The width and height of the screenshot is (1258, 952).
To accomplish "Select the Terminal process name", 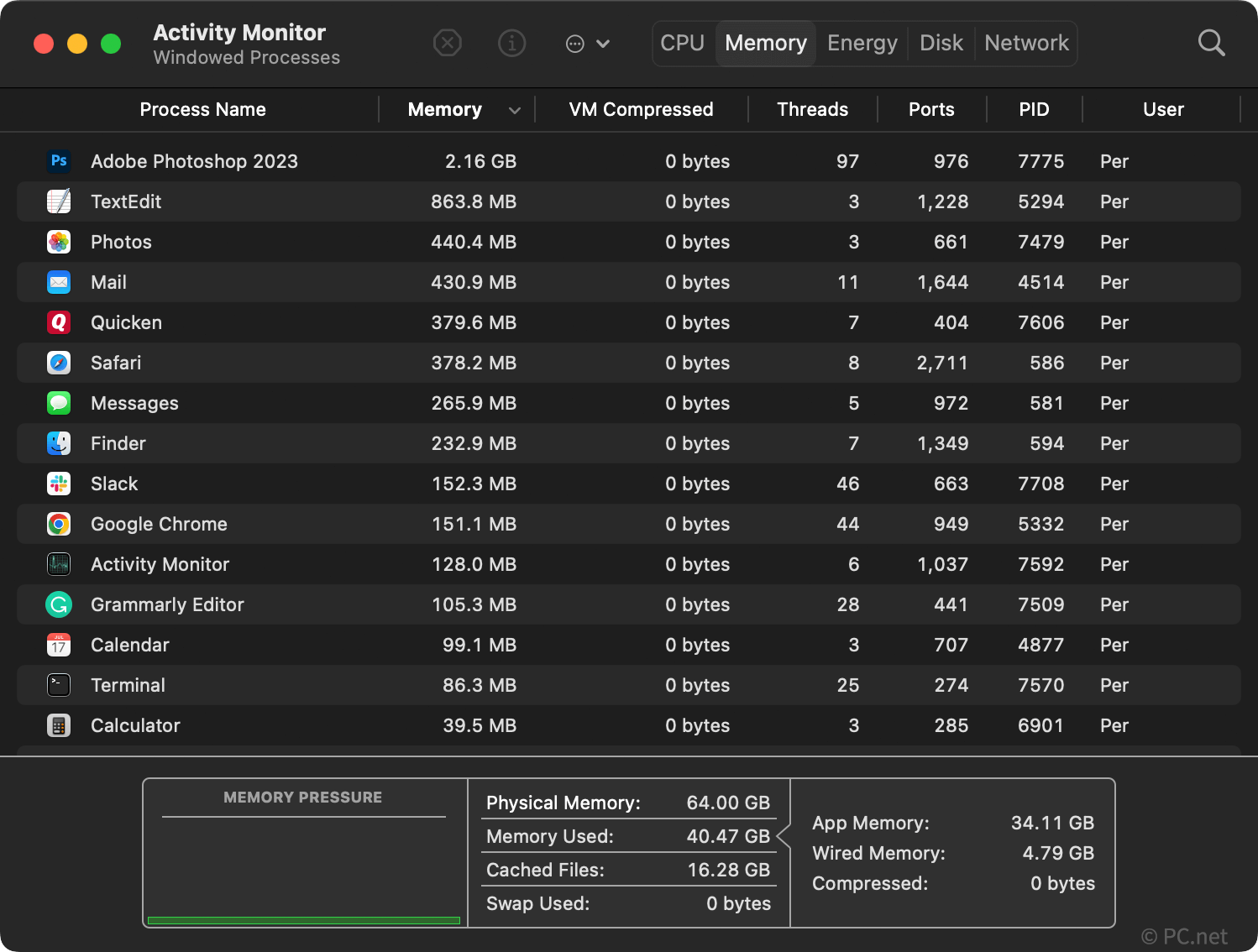I will point(128,685).
